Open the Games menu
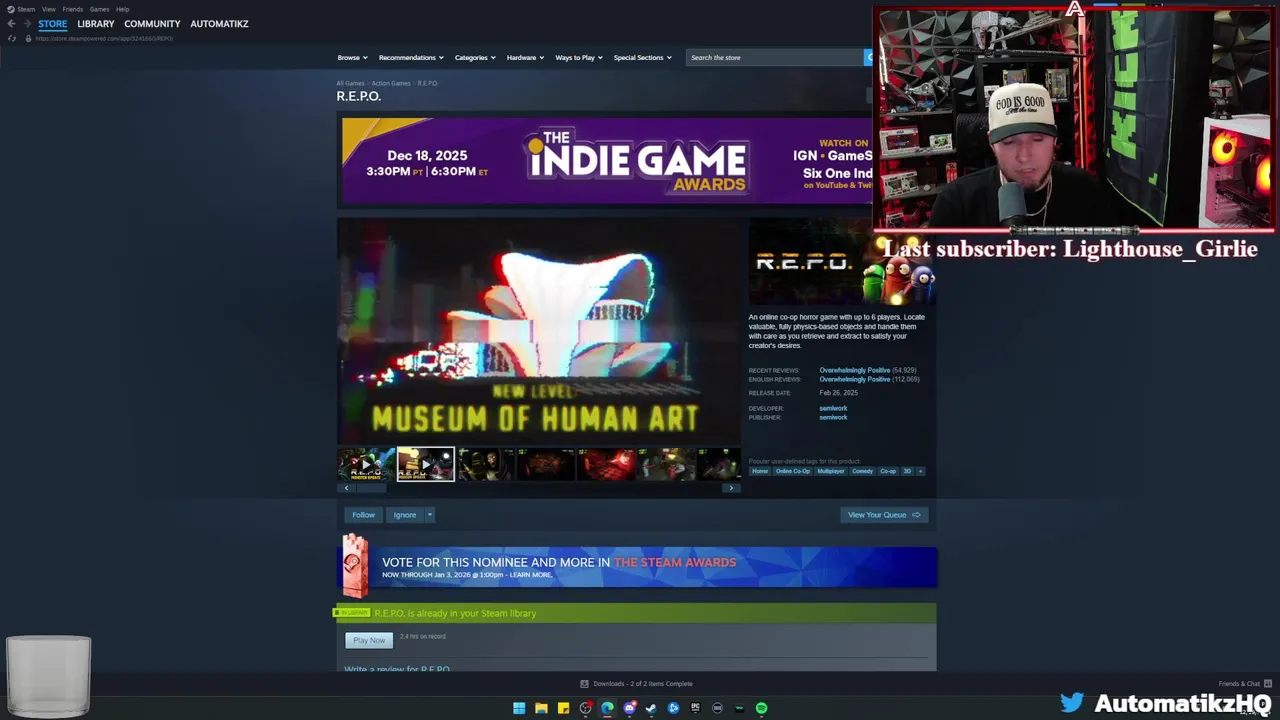The height and width of the screenshot is (720, 1280). tap(99, 9)
